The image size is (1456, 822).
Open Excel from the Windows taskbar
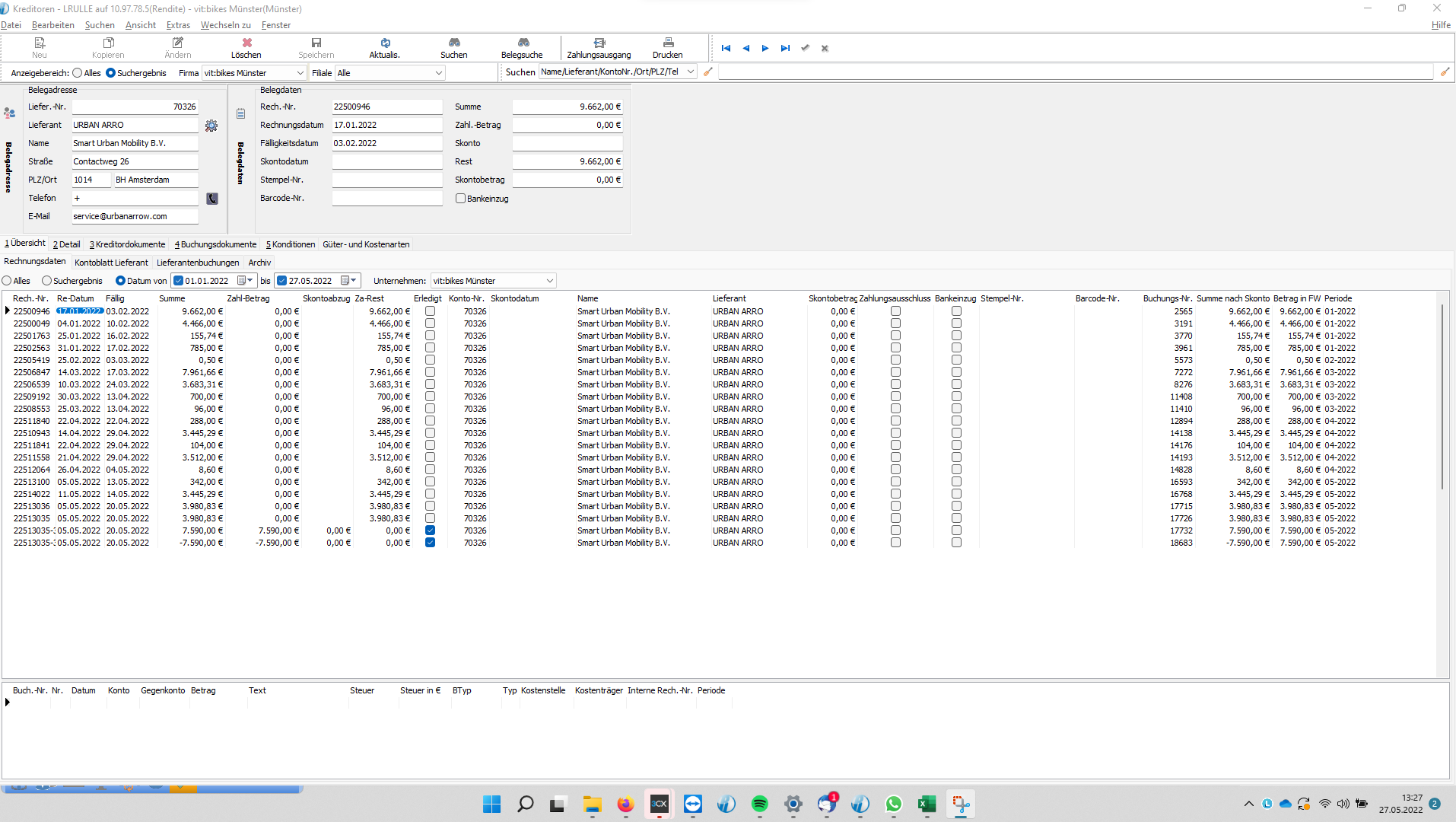click(x=927, y=804)
